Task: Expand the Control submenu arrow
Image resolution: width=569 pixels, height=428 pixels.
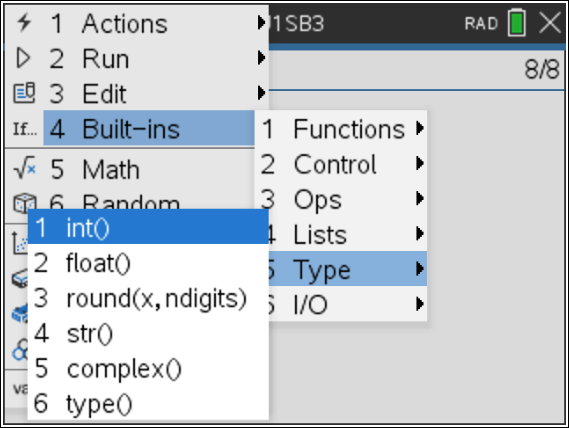Action: point(420,163)
